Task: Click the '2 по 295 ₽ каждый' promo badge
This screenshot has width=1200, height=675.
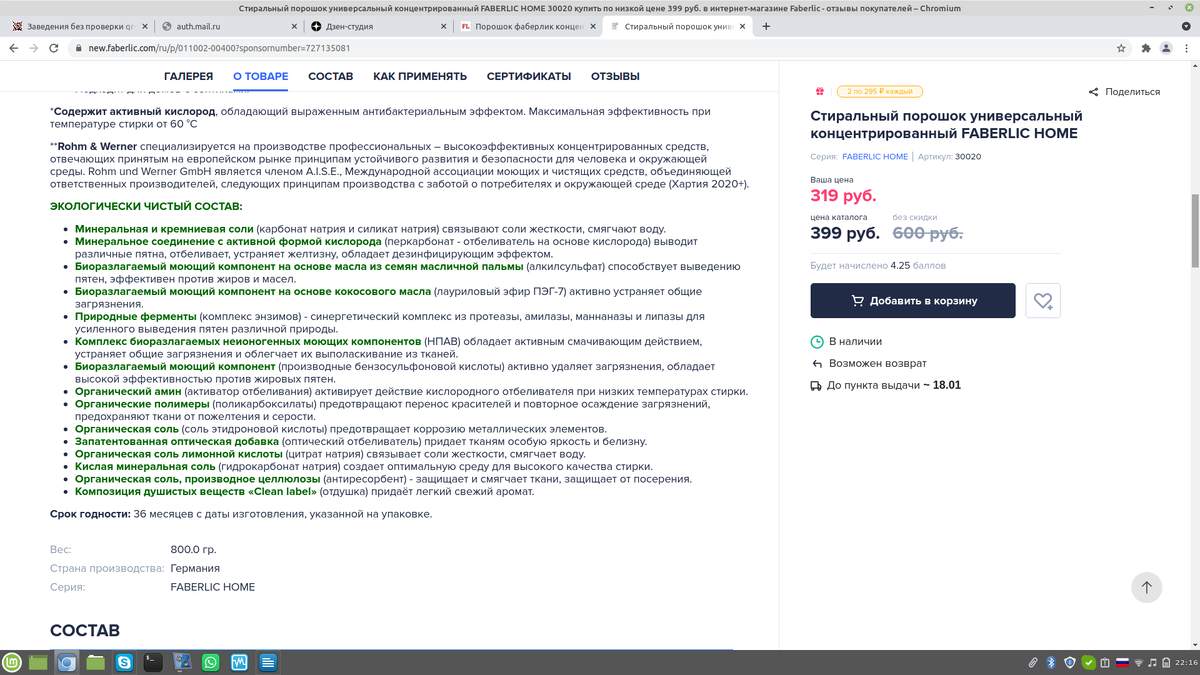Action: pos(880,91)
